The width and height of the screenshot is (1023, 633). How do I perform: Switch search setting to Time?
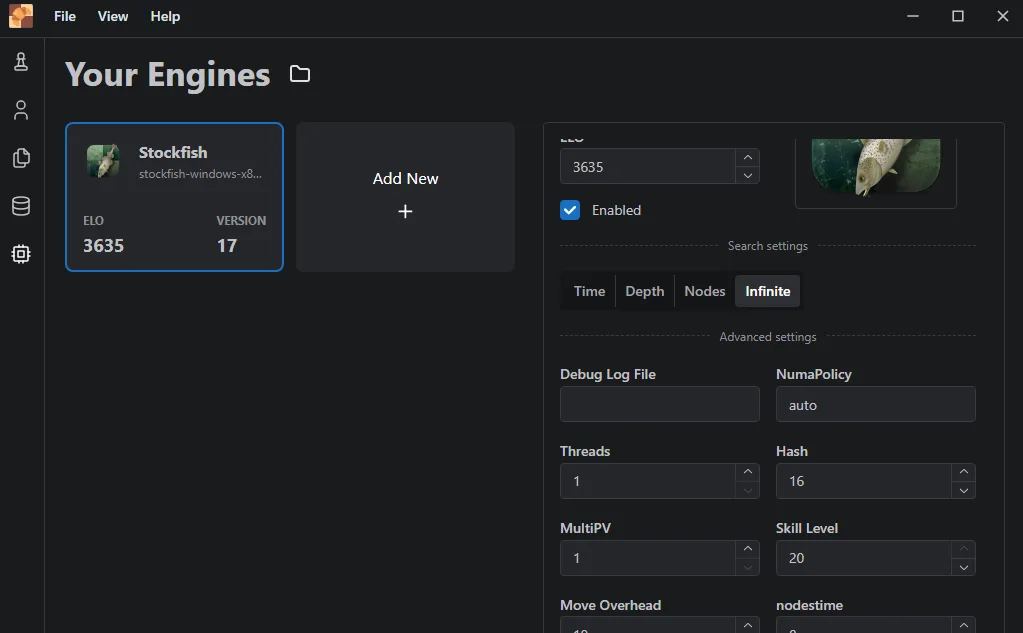[x=589, y=291]
